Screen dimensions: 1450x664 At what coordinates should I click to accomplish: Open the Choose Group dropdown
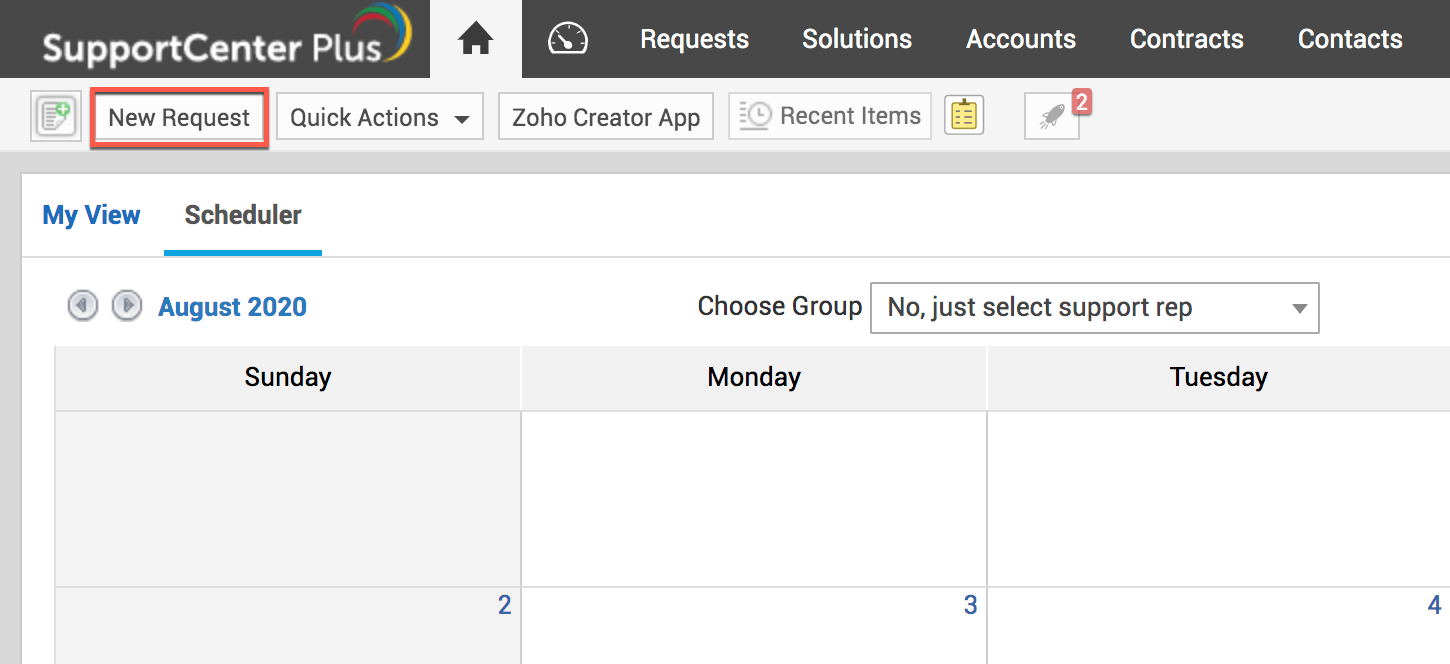point(1094,308)
